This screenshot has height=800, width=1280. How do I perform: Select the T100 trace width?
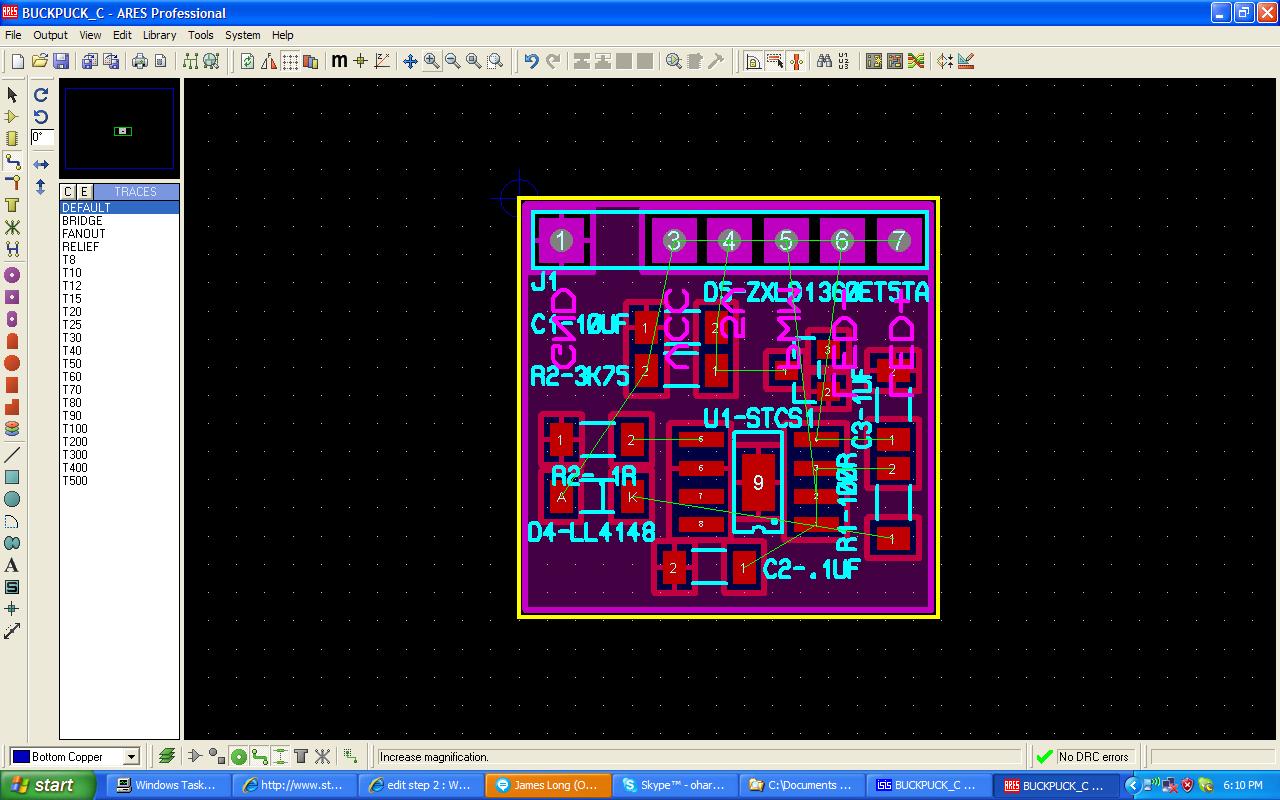[119, 429]
